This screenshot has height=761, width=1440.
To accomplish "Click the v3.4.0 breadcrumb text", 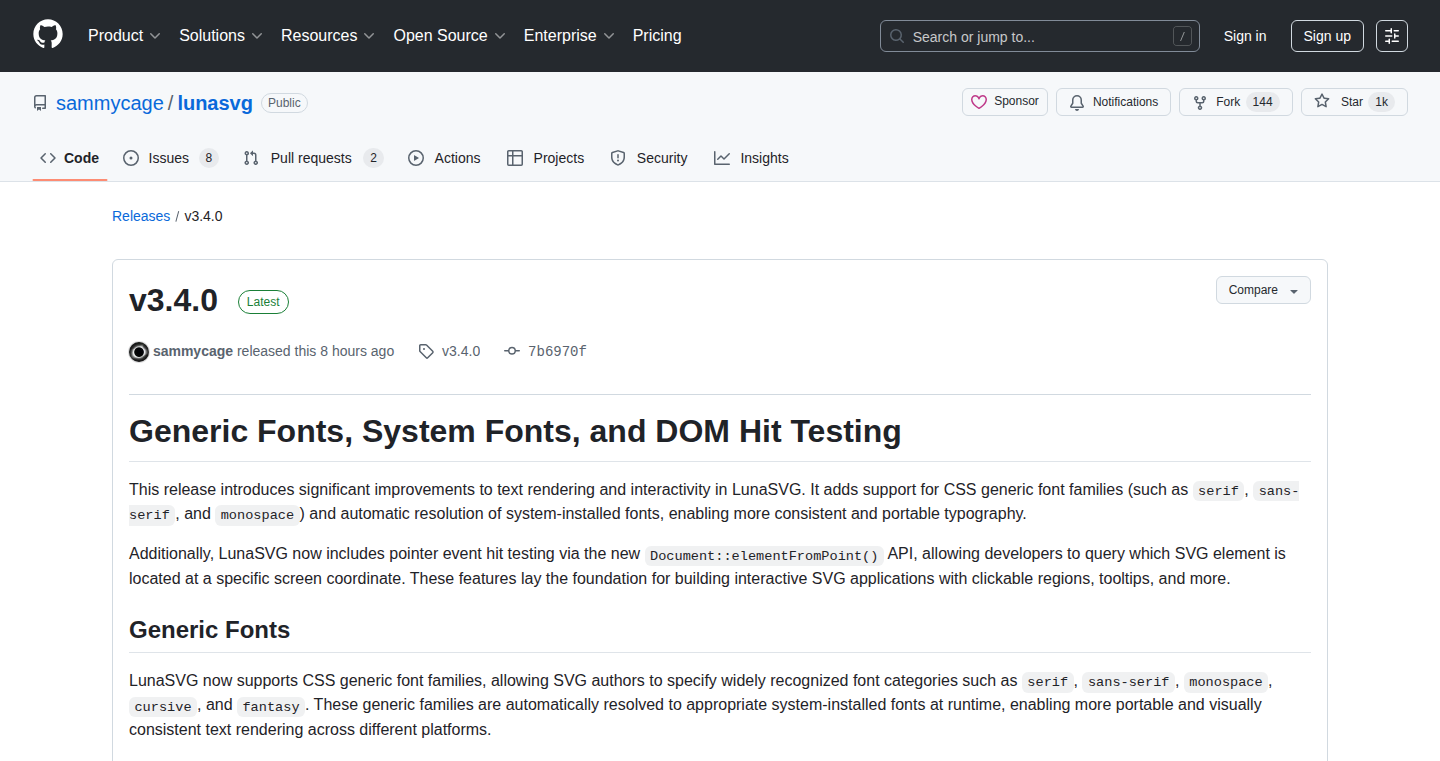I will click(204, 216).
